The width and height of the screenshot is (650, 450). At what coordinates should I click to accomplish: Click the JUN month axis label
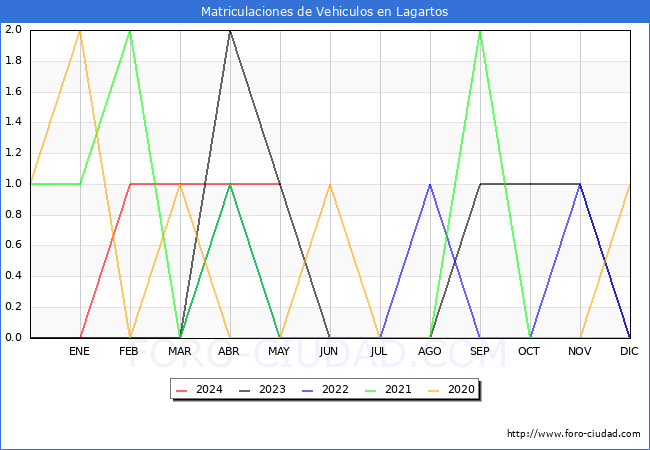point(329,351)
